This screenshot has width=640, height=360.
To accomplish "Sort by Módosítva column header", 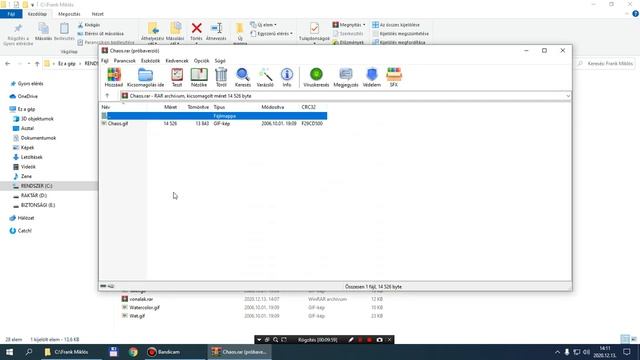I will coord(273,107).
